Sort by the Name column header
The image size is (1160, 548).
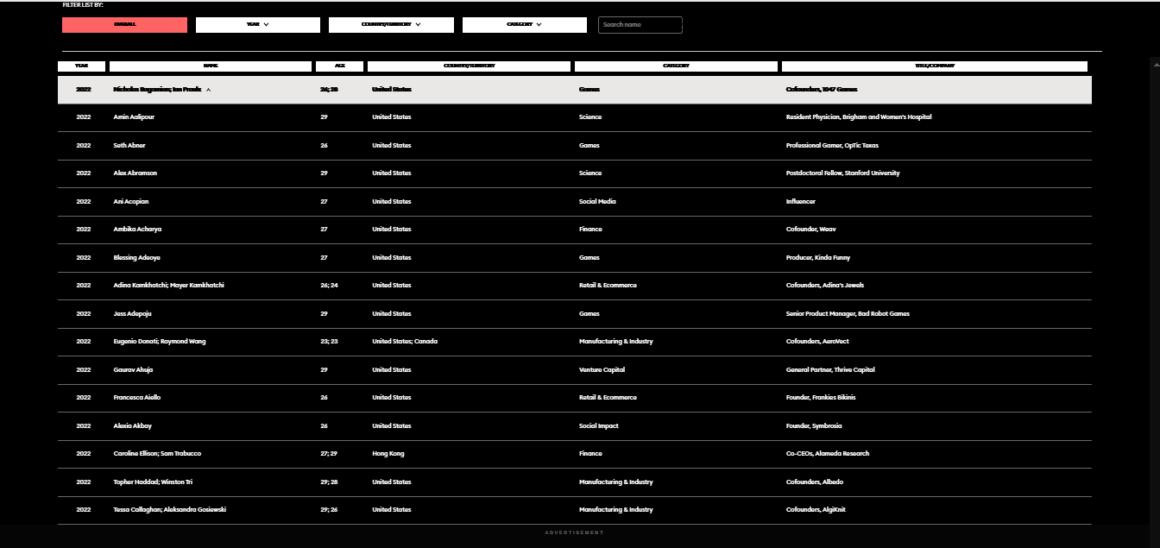pos(210,66)
